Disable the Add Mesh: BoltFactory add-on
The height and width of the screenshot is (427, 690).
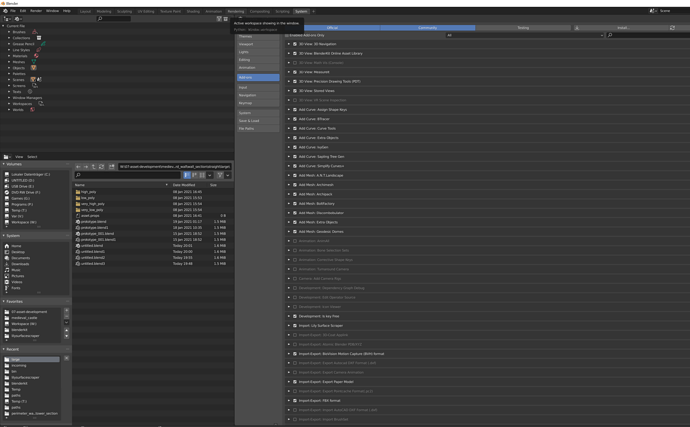pyautogui.click(x=295, y=203)
